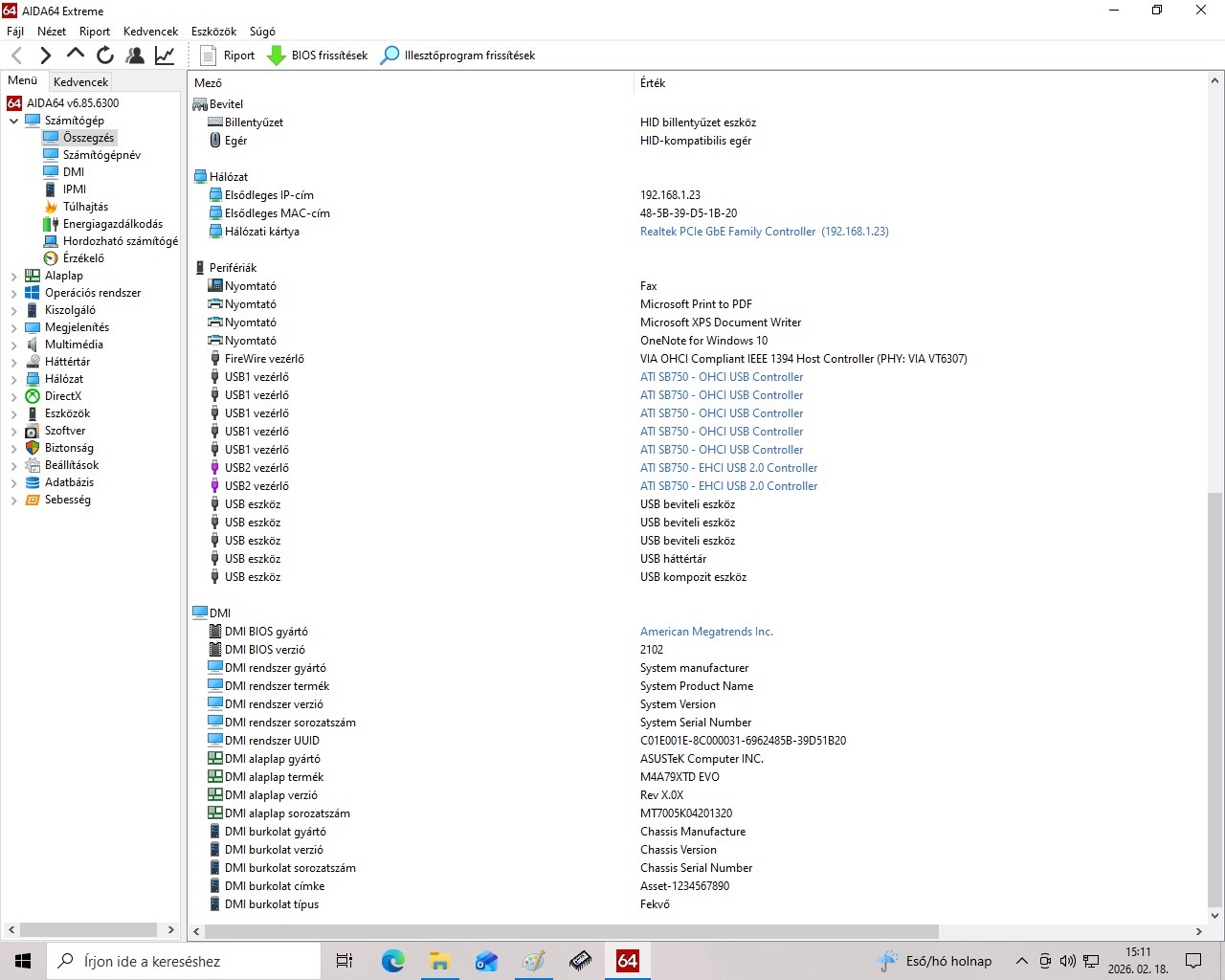Go up one level with the up arrow
The width and height of the screenshot is (1225, 980).
[x=75, y=55]
